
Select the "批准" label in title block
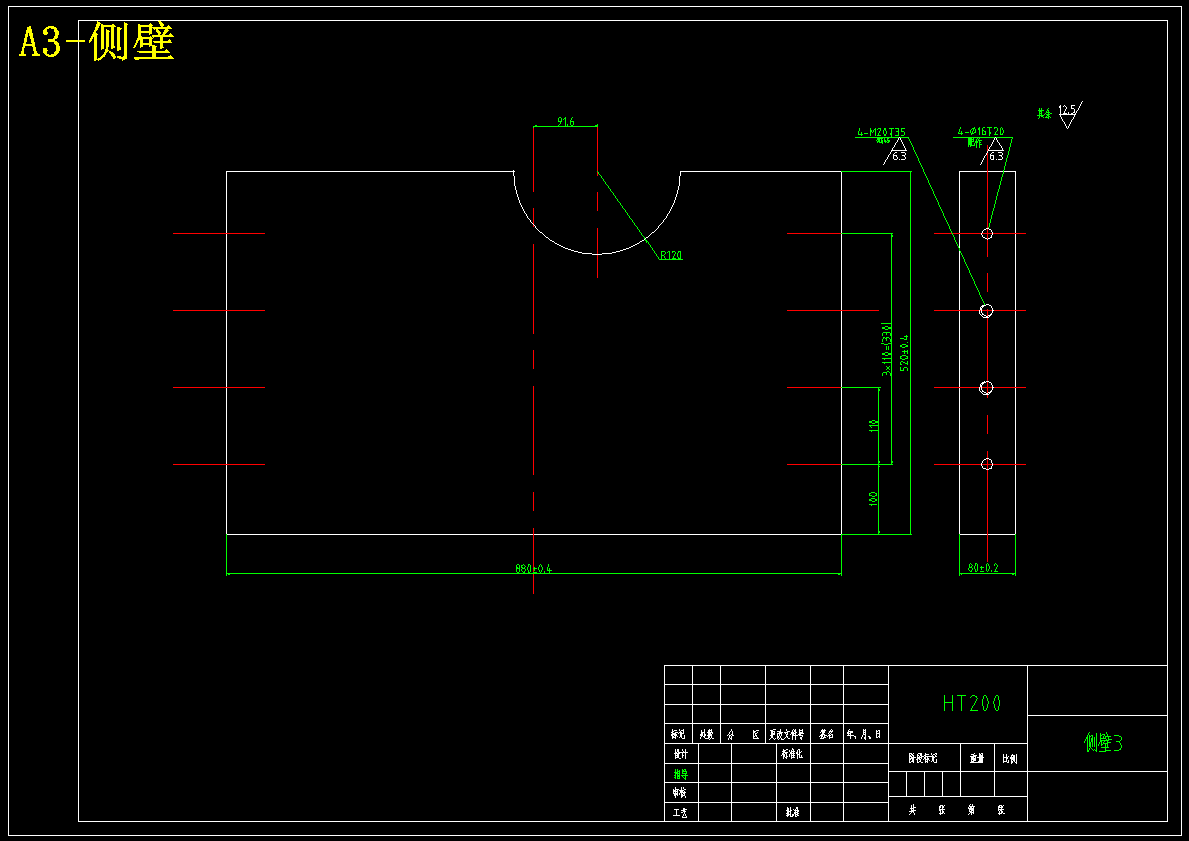[792, 812]
